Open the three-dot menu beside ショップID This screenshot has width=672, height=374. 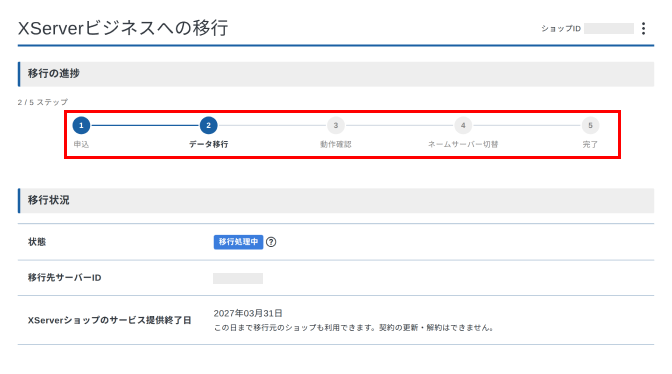point(643,29)
